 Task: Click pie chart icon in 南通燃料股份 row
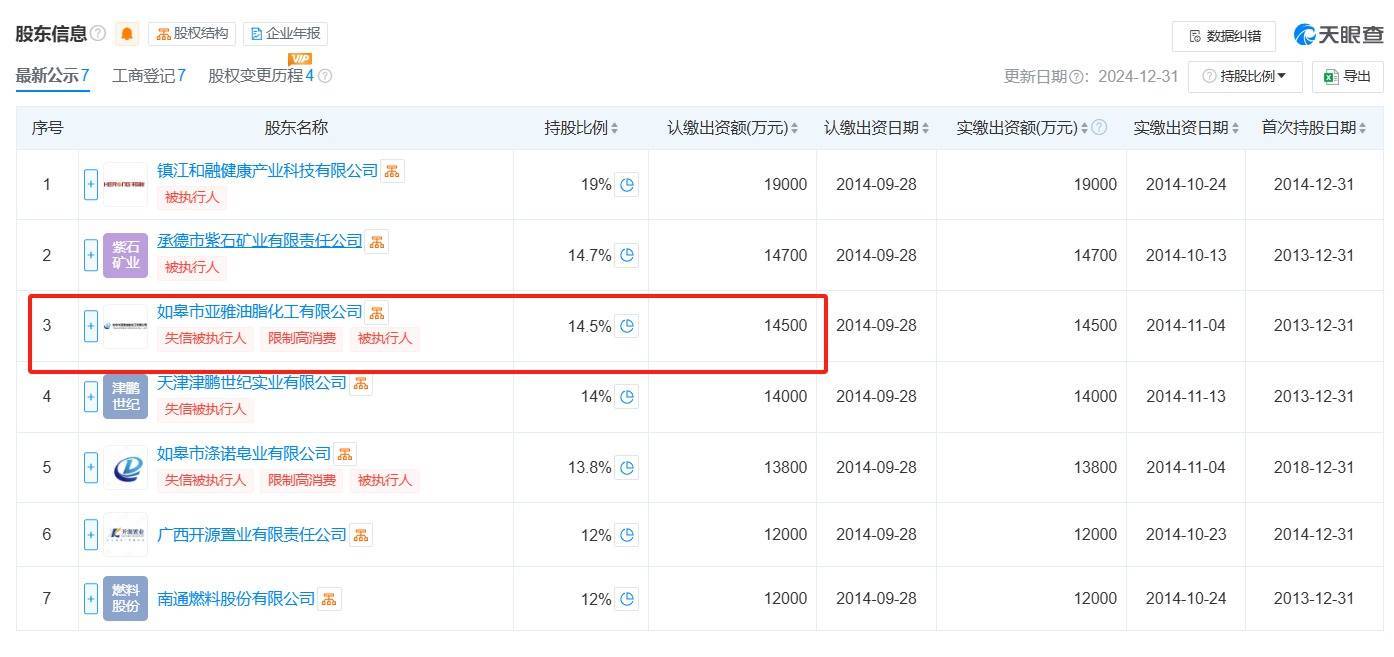627,599
